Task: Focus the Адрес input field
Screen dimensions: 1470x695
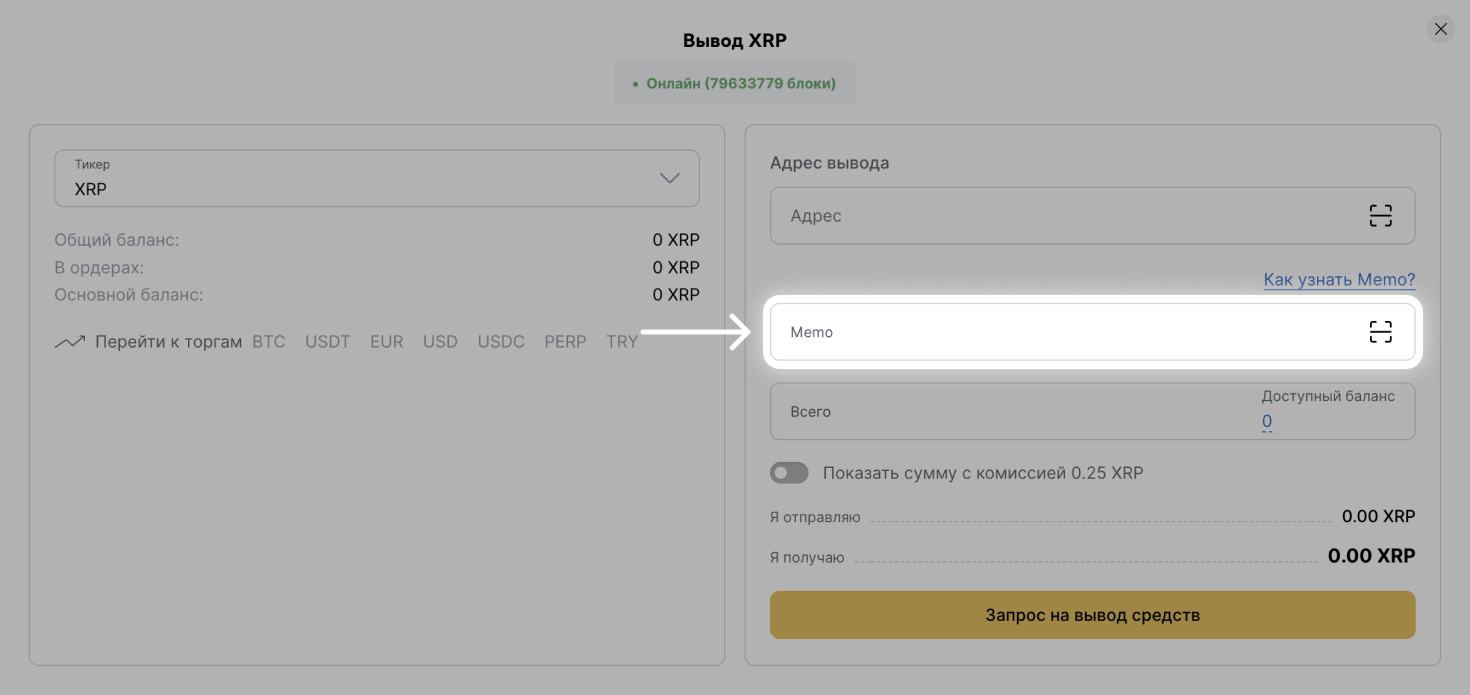Action: pyautogui.click(x=1092, y=215)
